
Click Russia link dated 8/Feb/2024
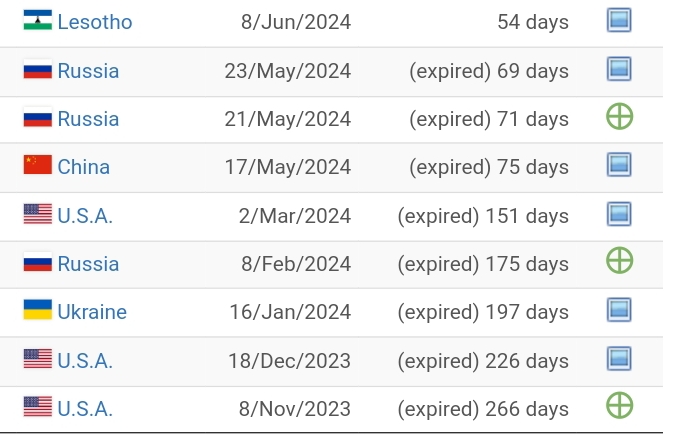88,264
